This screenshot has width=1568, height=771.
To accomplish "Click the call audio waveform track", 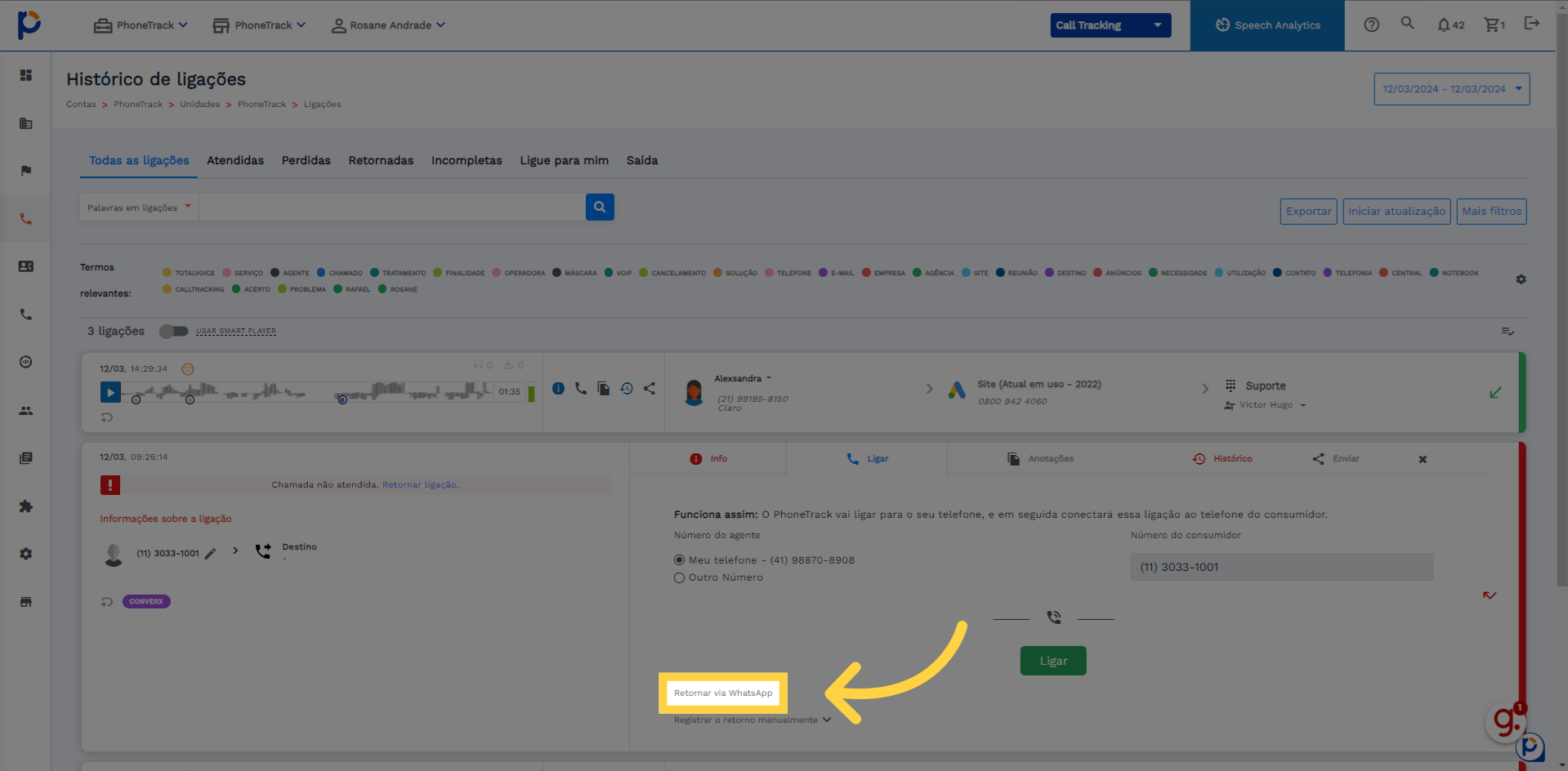I will (x=308, y=392).
